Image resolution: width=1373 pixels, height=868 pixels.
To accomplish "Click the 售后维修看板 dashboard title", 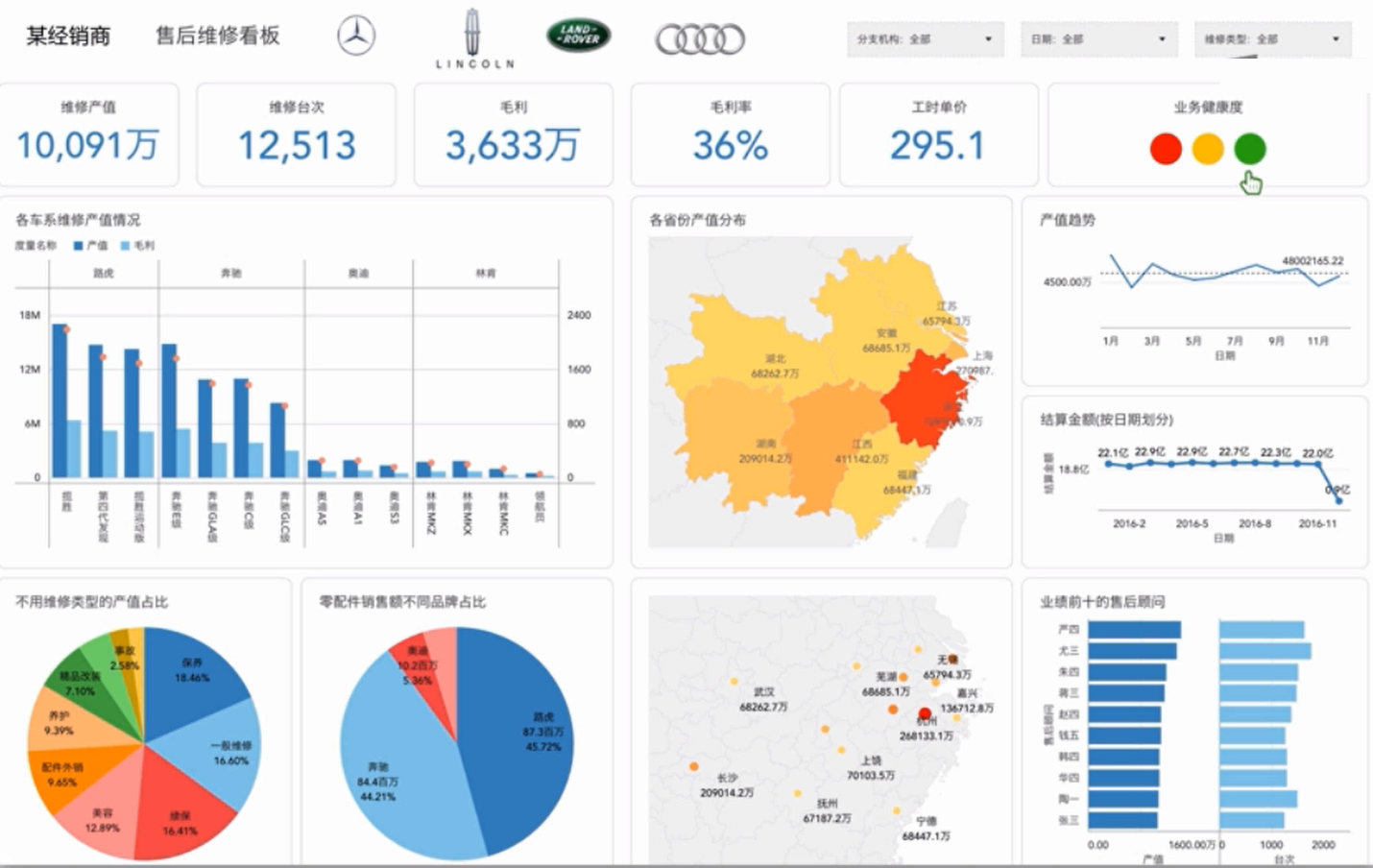I will tap(218, 36).
